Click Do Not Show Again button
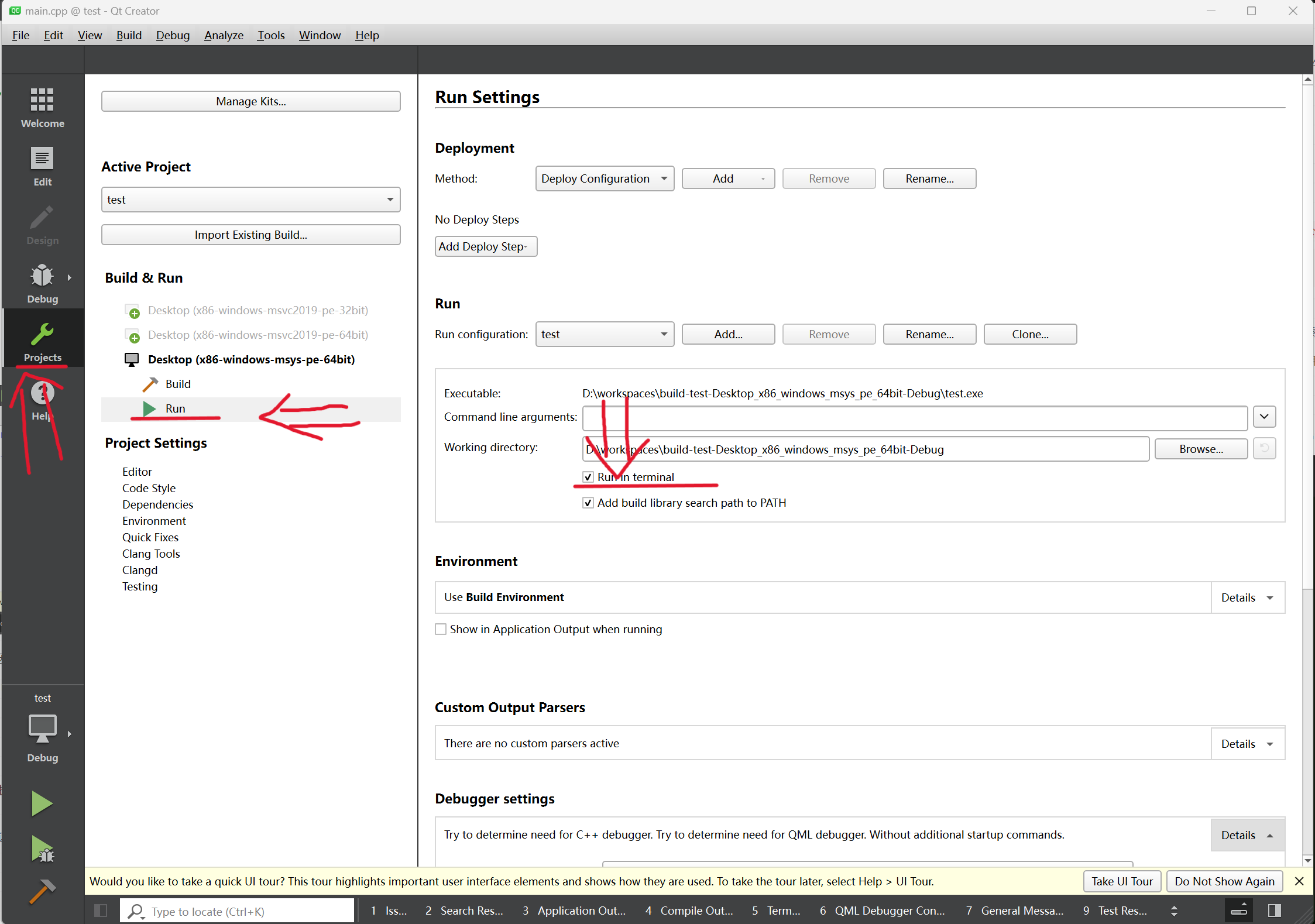 tap(1224, 881)
